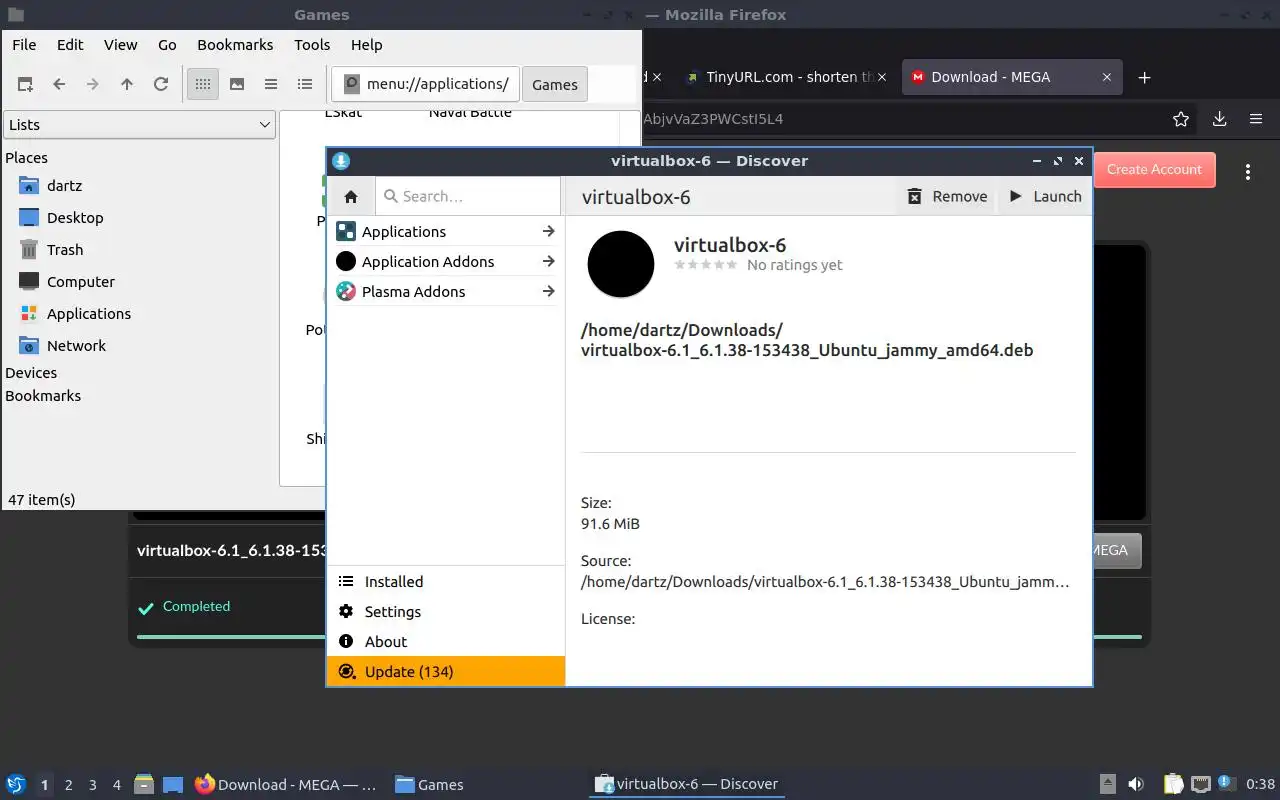Open the Edit menu
The image size is (1280, 800).
coord(70,44)
